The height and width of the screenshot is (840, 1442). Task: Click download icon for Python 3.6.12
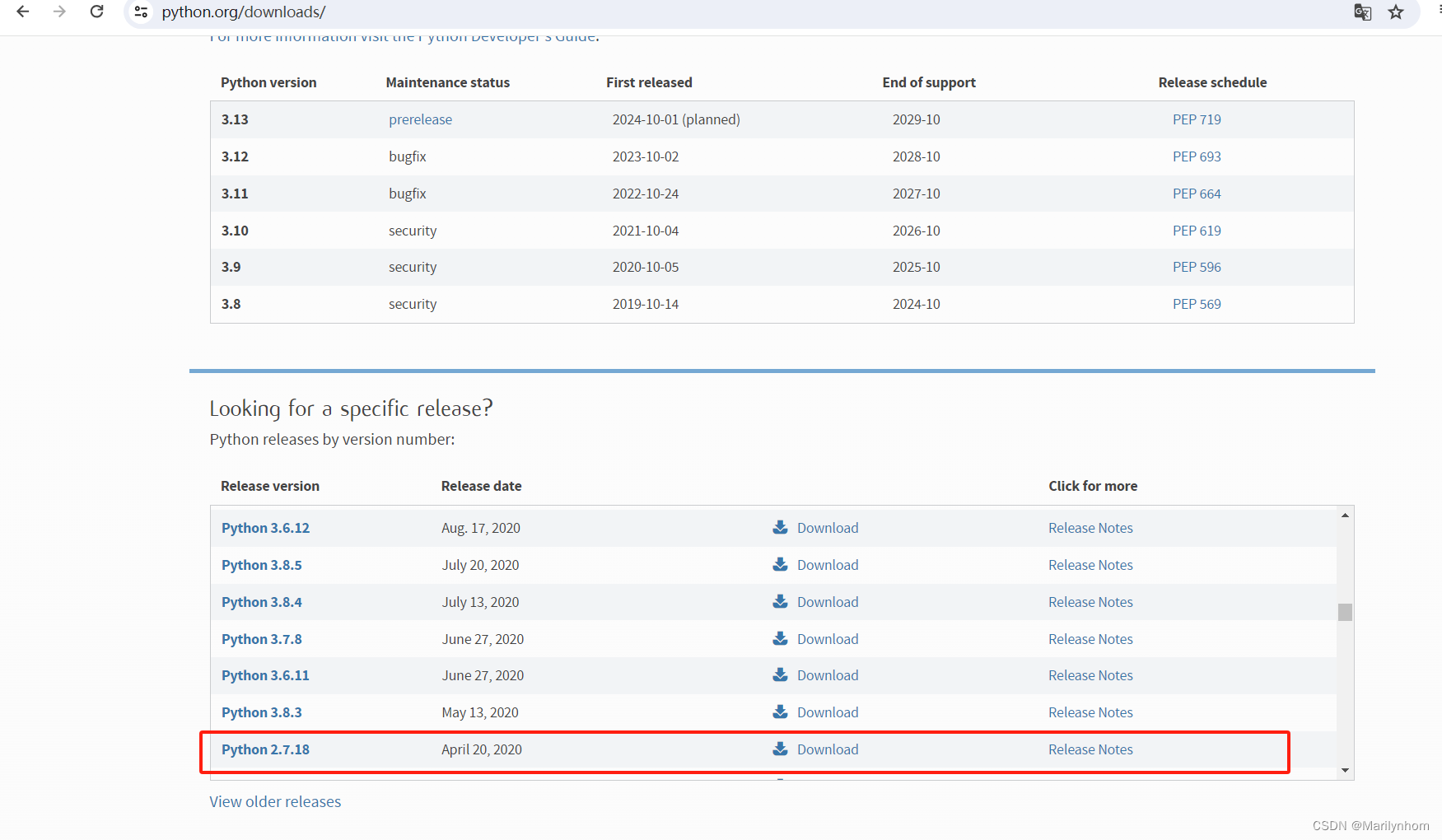coord(780,527)
